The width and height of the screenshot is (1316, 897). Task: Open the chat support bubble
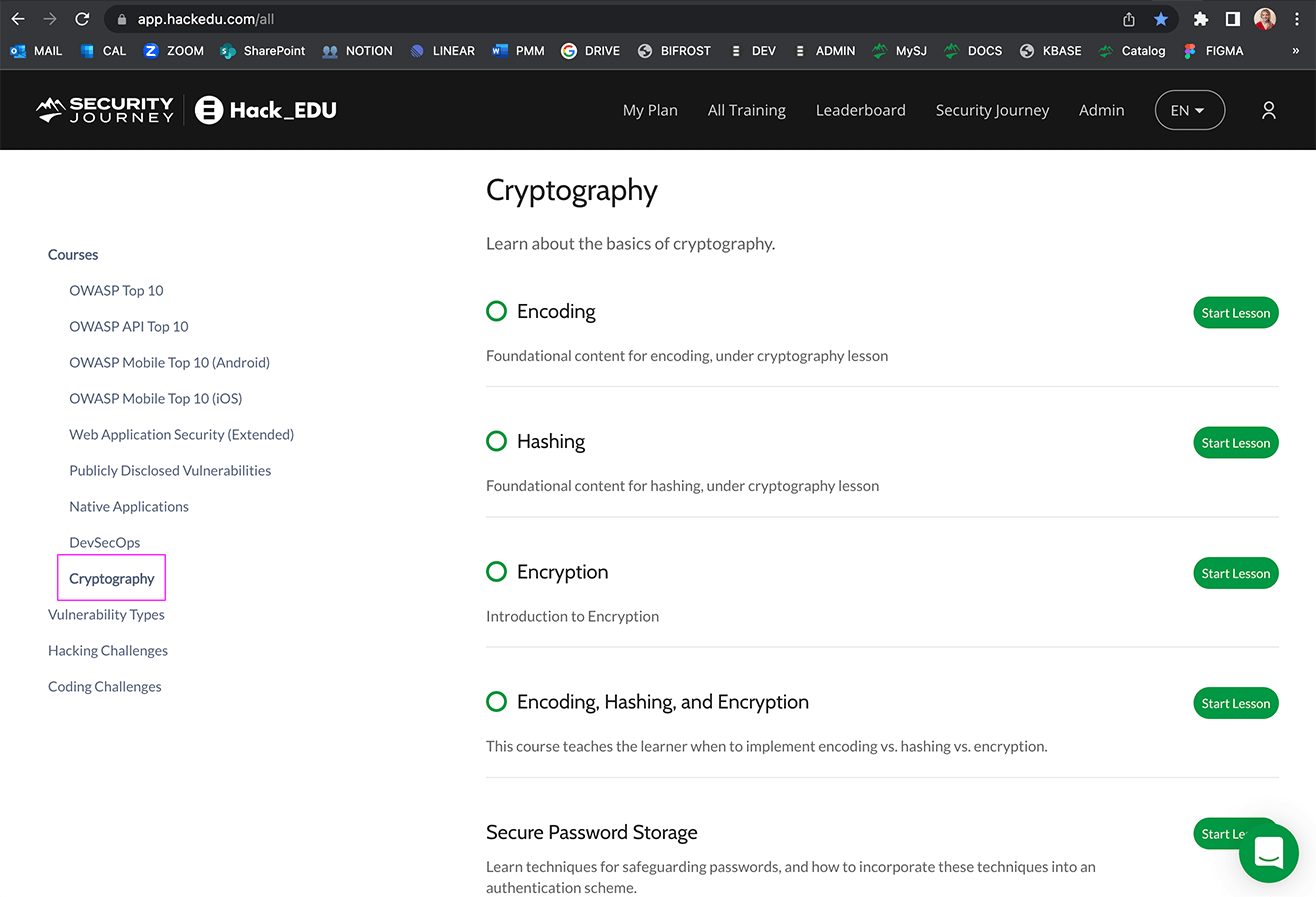[x=1268, y=853]
